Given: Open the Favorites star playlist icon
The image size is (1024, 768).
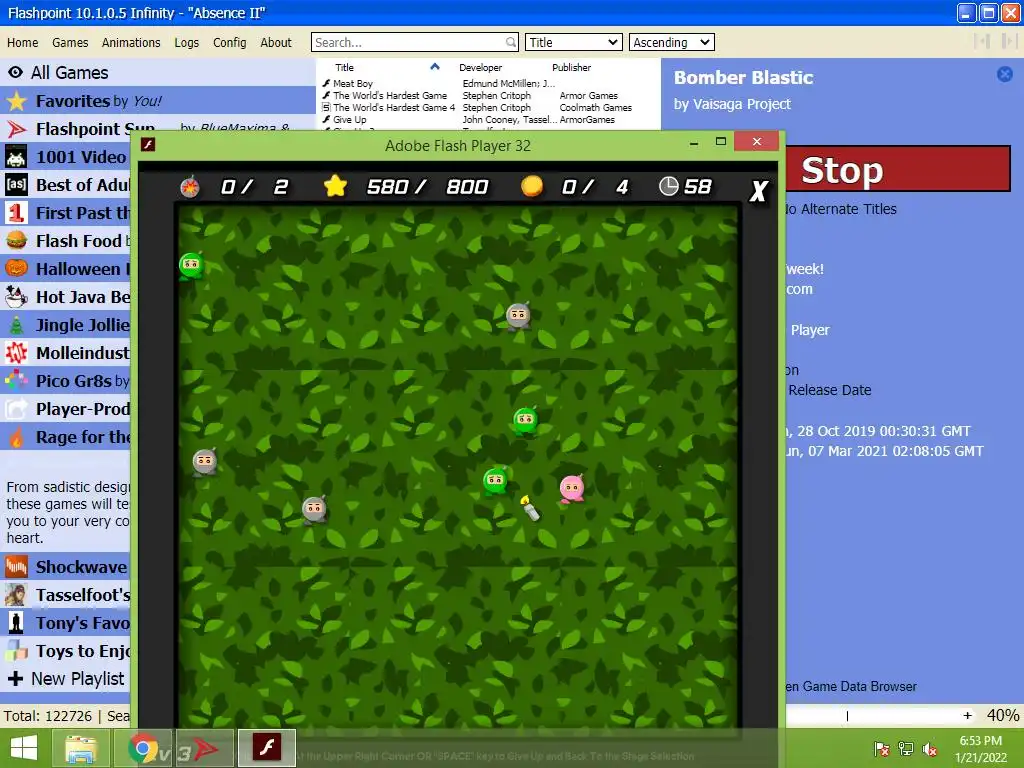Looking at the screenshot, I should click(x=16, y=101).
